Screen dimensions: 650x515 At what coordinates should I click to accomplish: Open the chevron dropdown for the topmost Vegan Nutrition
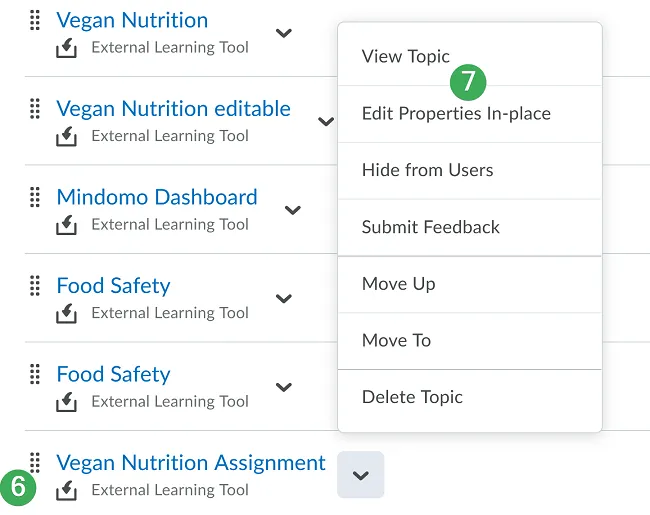[284, 33]
